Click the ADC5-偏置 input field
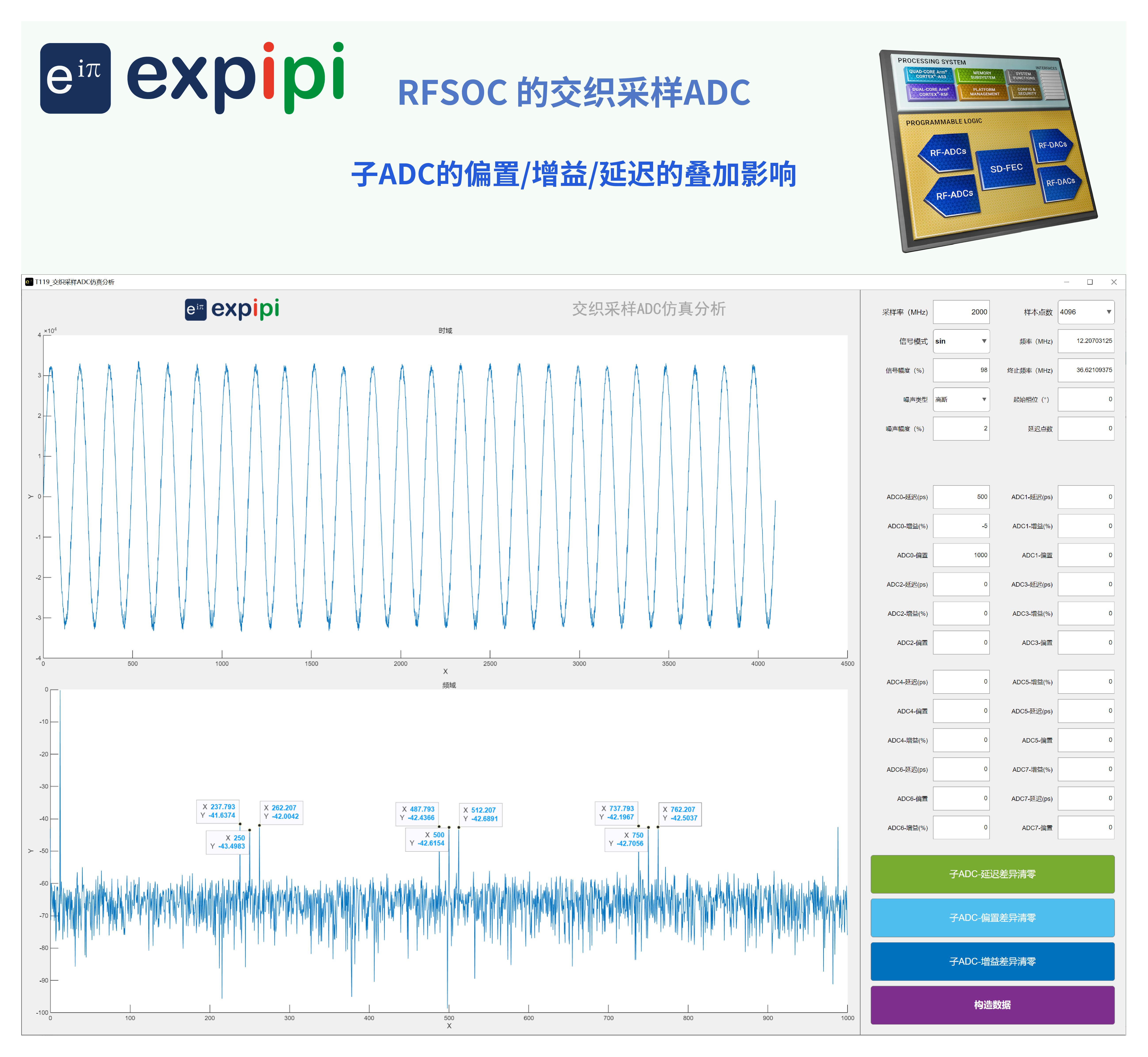 pos(1086,740)
